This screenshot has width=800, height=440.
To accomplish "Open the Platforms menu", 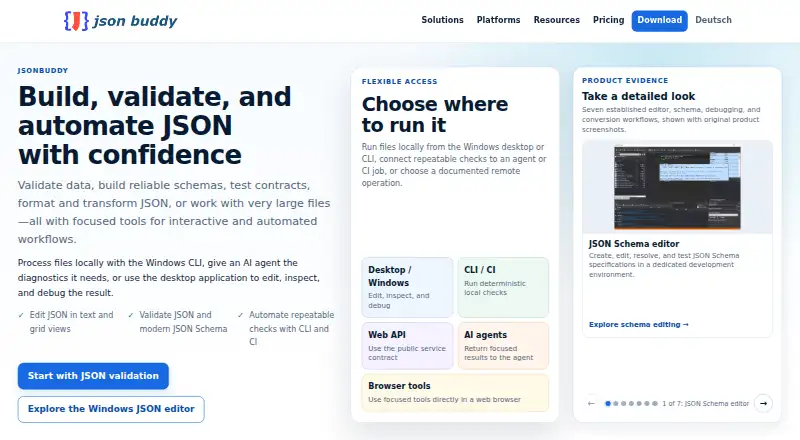I will (498, 20).
